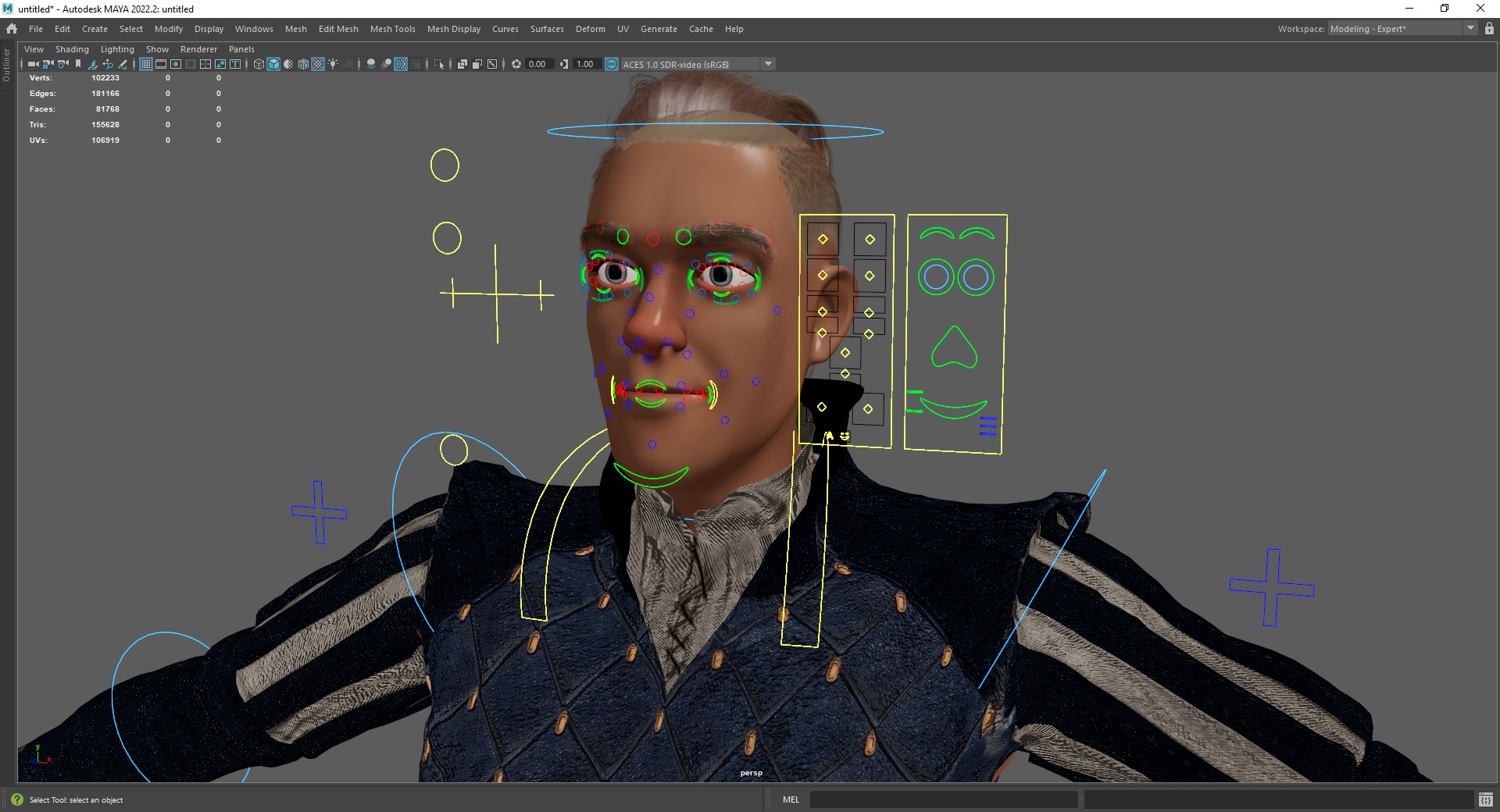Toggle Use All Lights bulb icon
1500x812 pixels.
pos(333,64)
